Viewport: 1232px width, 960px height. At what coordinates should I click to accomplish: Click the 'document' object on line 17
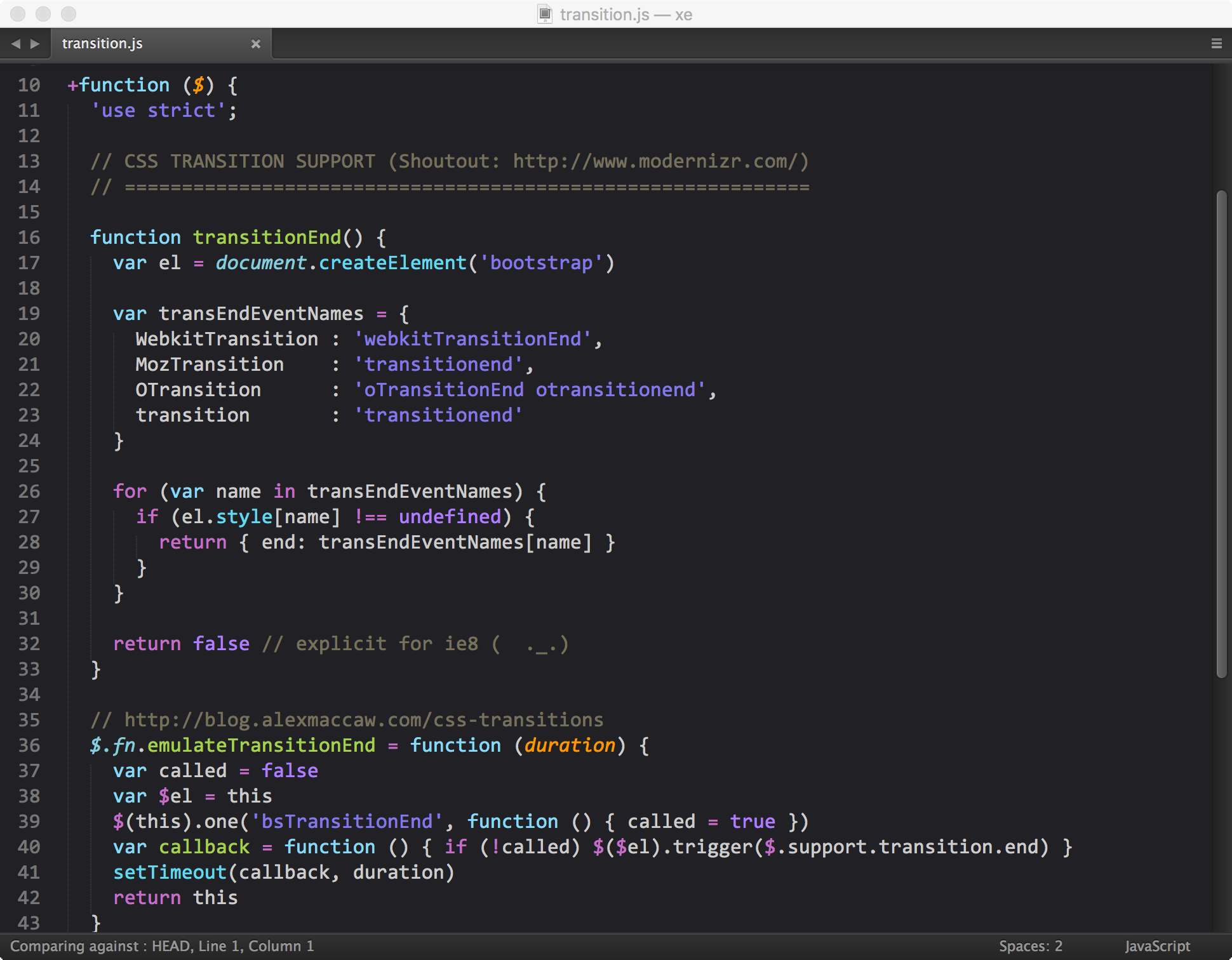[x=261, y=263]
